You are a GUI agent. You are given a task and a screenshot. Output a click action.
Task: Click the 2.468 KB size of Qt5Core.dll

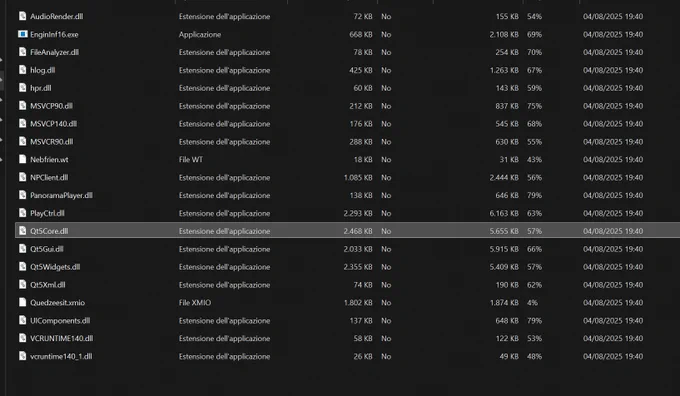tap(358, 231)
